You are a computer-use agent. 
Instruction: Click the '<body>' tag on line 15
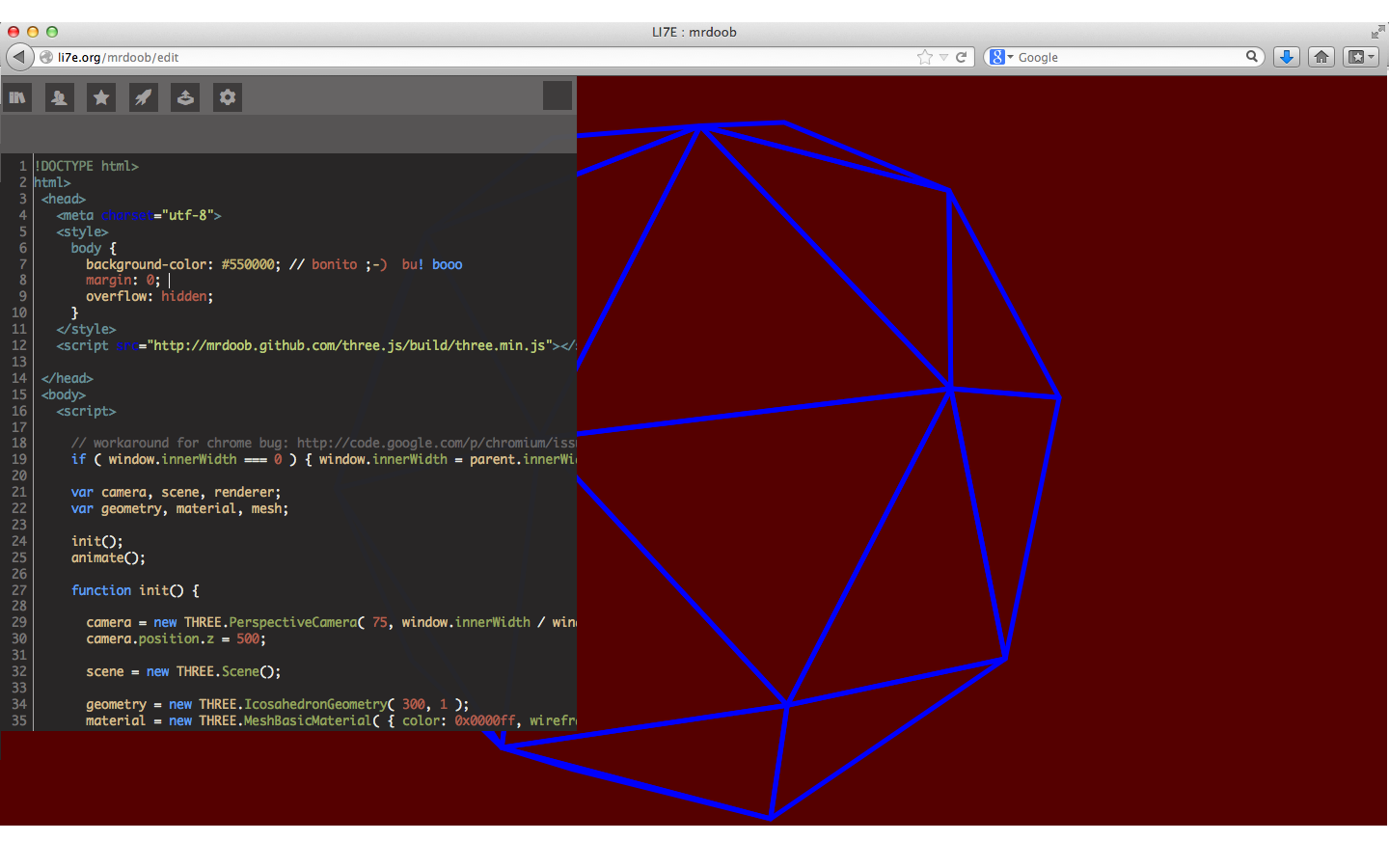point(64,394)
